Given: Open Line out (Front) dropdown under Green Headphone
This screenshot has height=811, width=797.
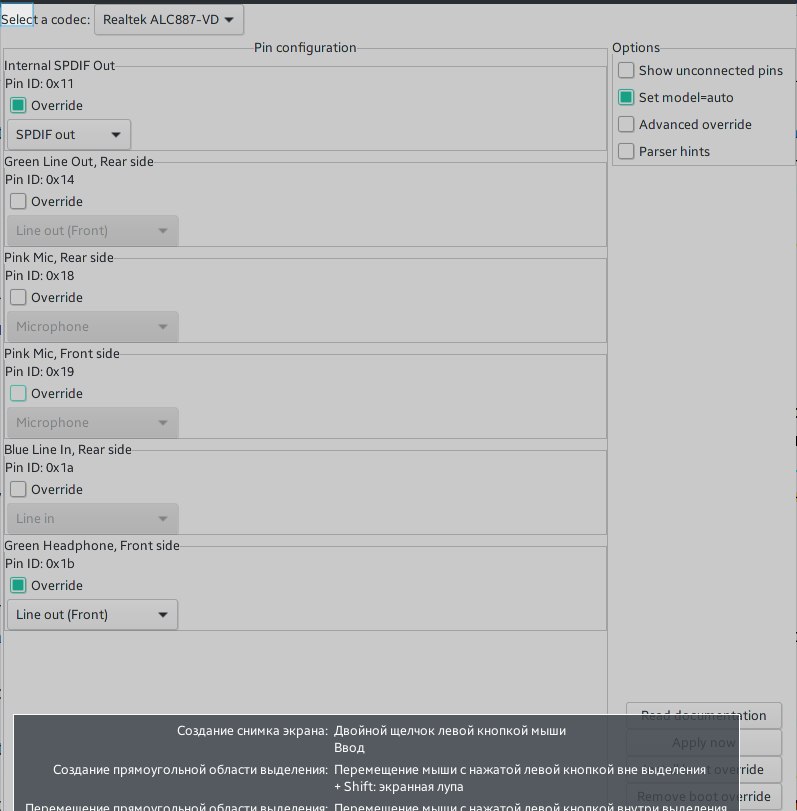Looking at the screenshot, I should point(93,614).
